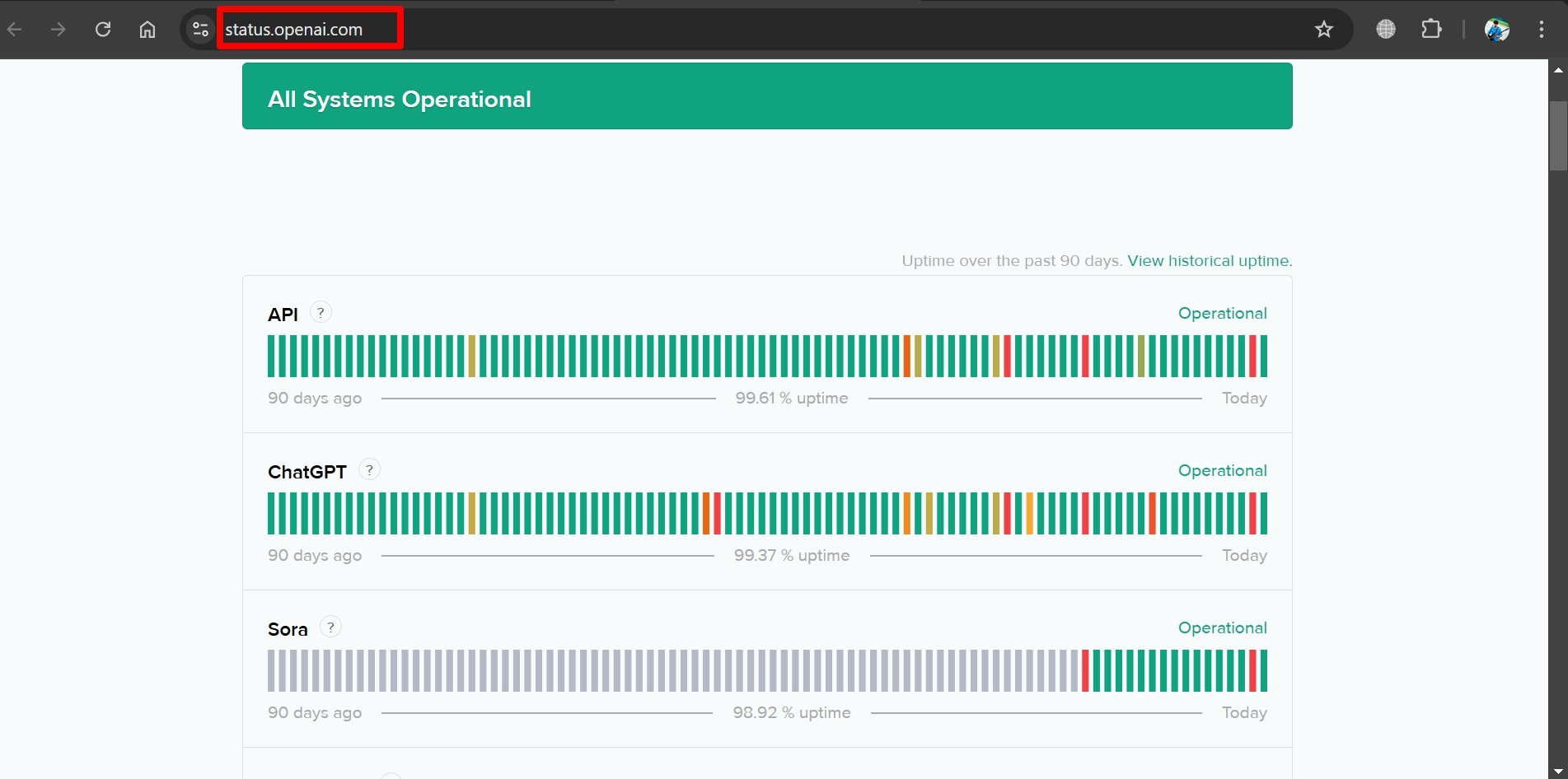Screen dimensions: 1568x779
Task: Open the browser home page icon
Action: (x=147, y=30)
